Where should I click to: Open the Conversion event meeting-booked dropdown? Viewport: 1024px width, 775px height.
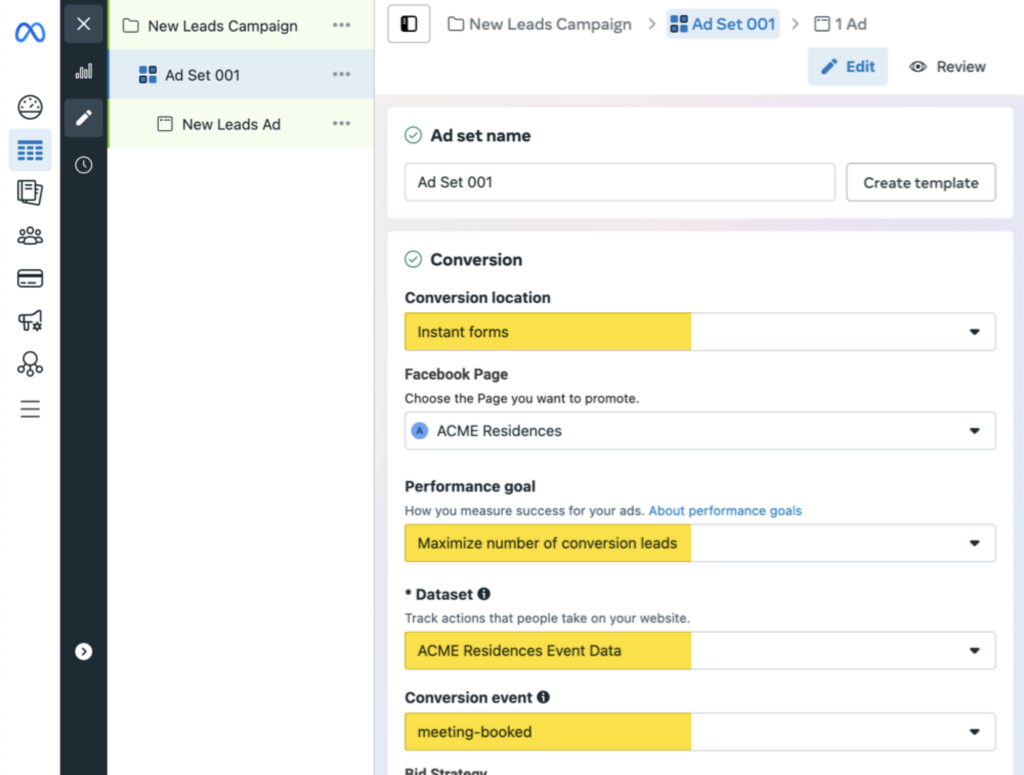pyautogui.click(x=700, y=732)
